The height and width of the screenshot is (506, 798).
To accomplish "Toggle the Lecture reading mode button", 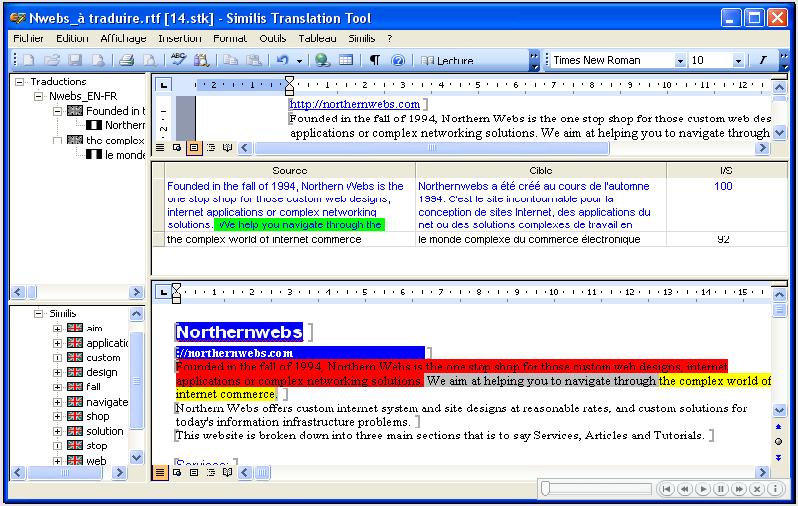I will coord(448,61).
